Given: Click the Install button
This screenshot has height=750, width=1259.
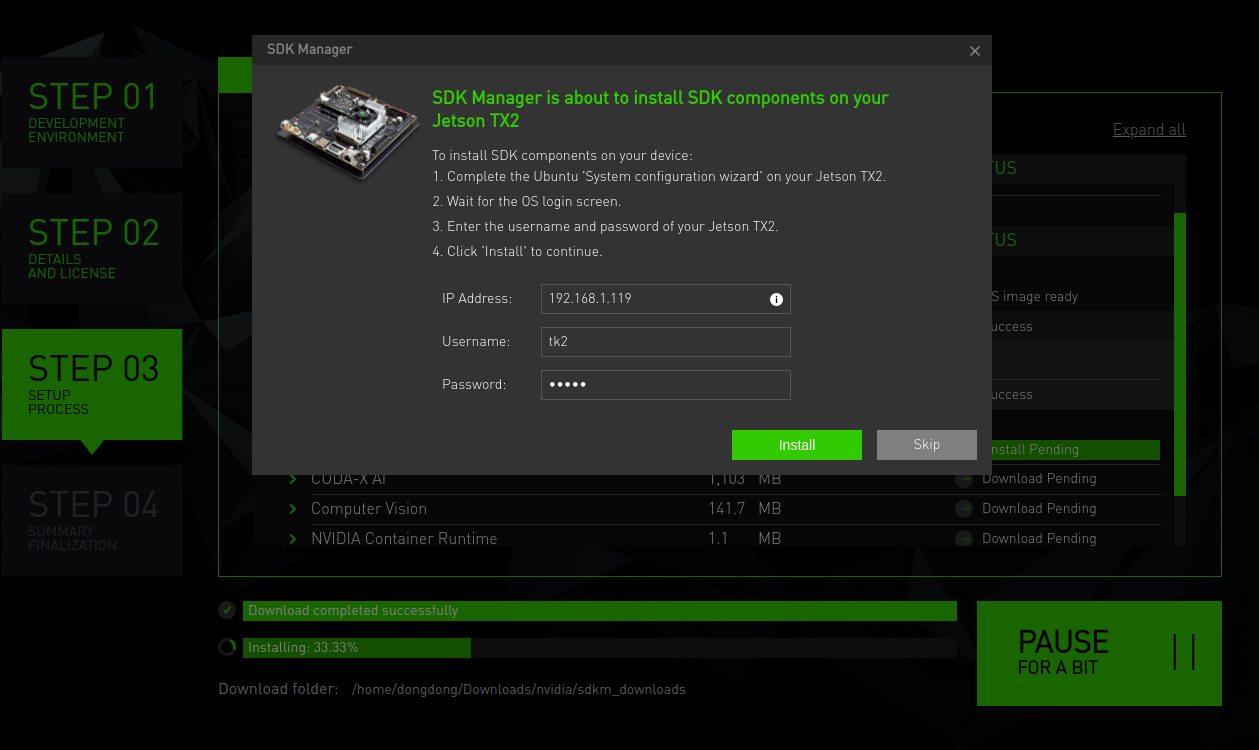Looking at the screenshot, I should point(797,445).
